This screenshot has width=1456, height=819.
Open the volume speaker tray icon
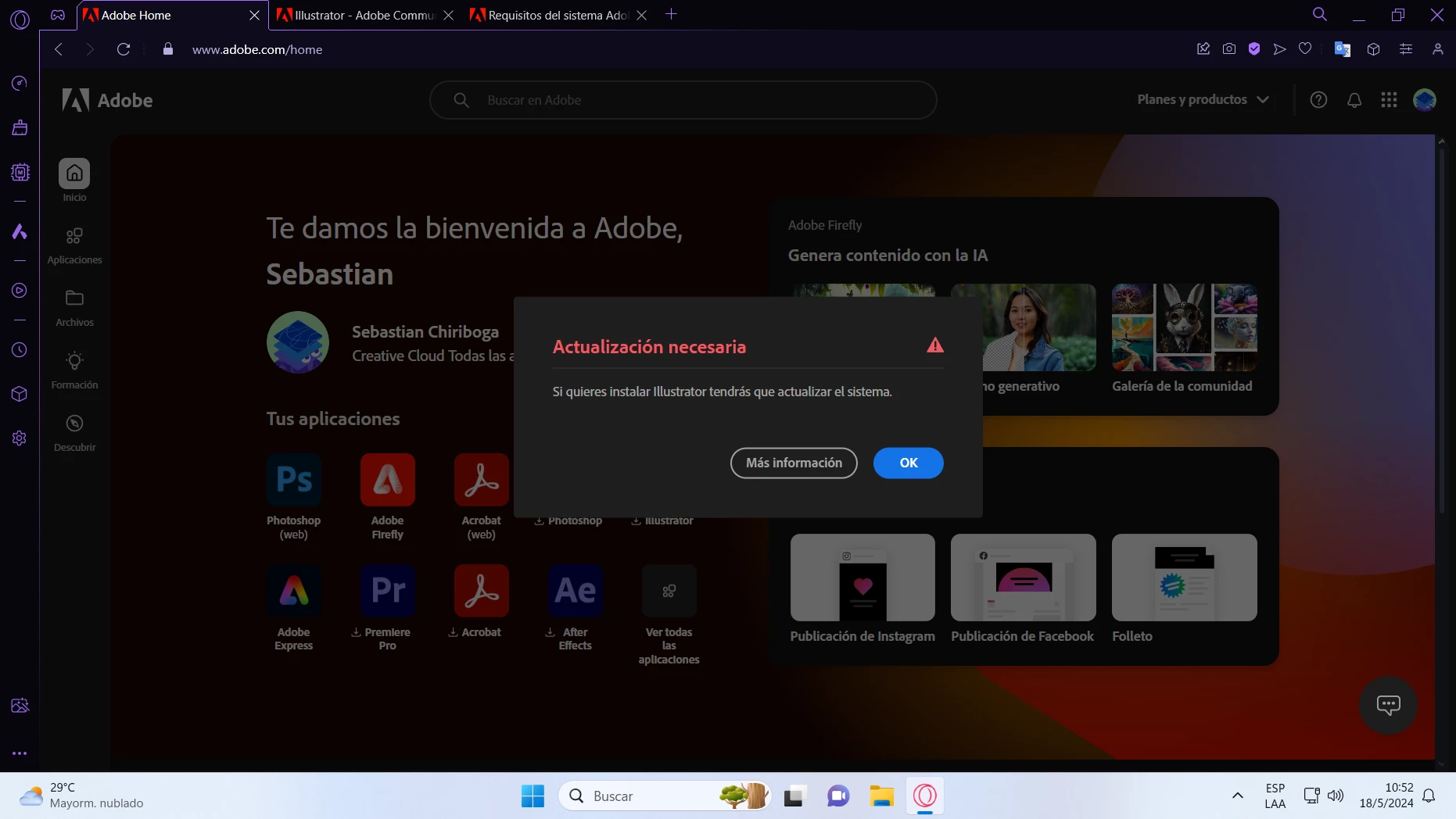tap(1336, 796)
